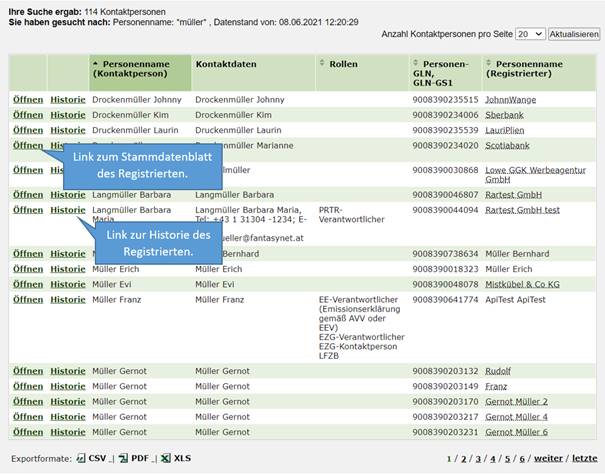Go to results page 2

pyautogui.click(x=463, y=458)
